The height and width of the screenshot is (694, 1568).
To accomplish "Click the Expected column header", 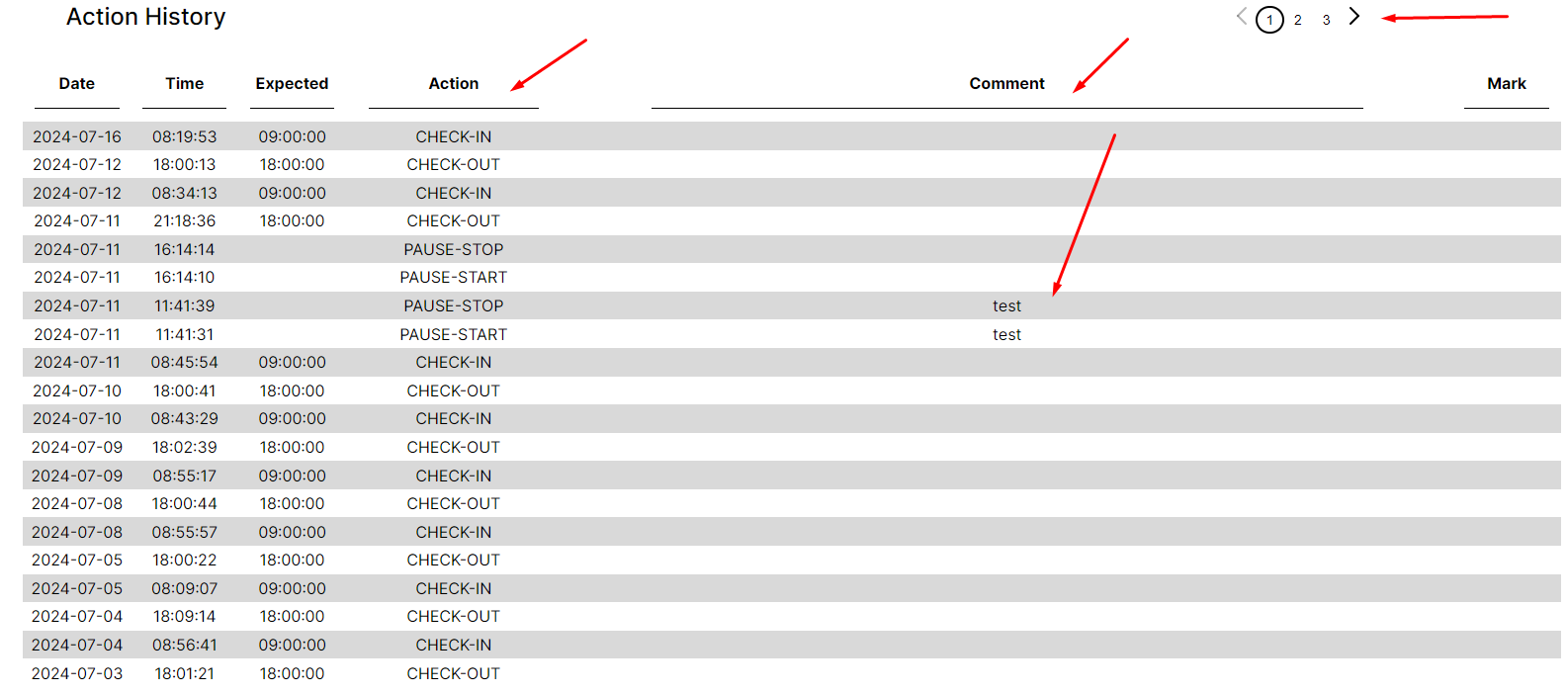I will [x=292, y=84].
